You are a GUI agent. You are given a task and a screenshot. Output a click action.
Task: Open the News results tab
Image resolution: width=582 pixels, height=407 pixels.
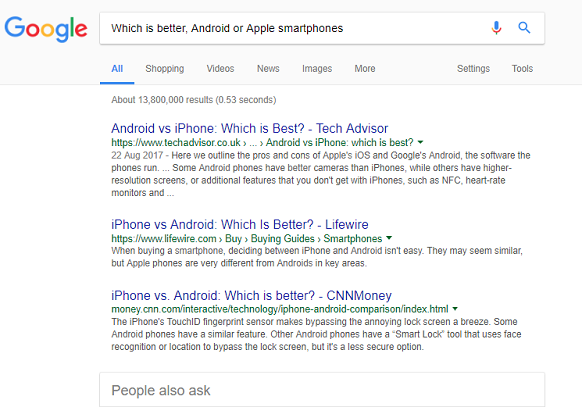pos(268,69)
